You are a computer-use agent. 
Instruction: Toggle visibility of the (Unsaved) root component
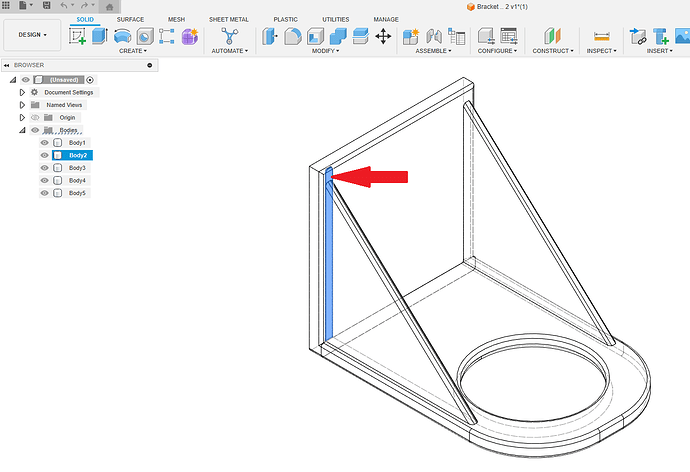click(26, 80)
